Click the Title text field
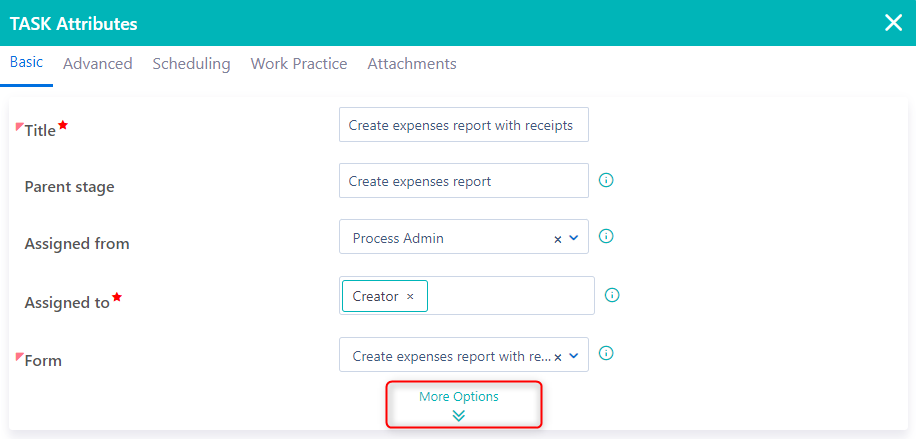The width and height of the screenshot is (916, 439). point(463,125)
